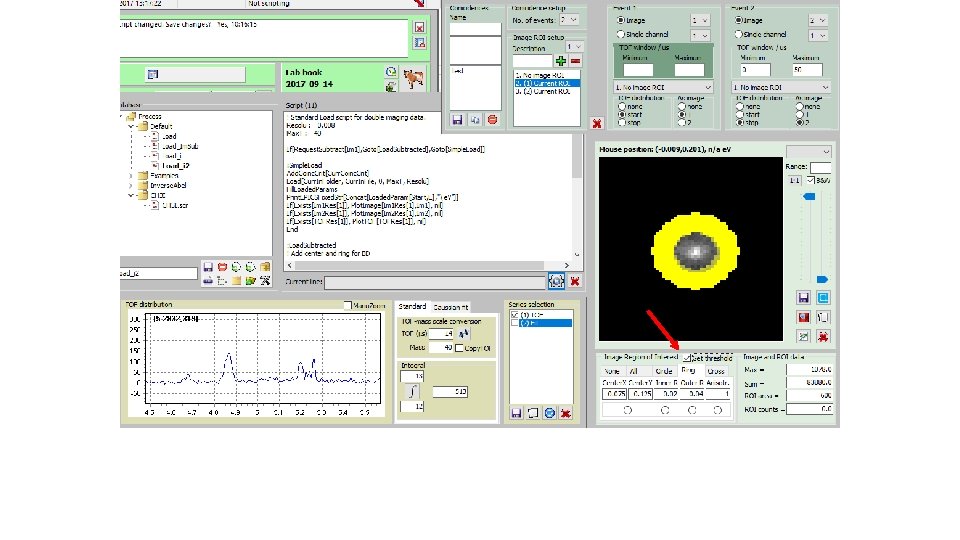Toggle the Copy to checkbox near Mass
Image resolution: width=960 pixels, height=540 pixels.
459,348
